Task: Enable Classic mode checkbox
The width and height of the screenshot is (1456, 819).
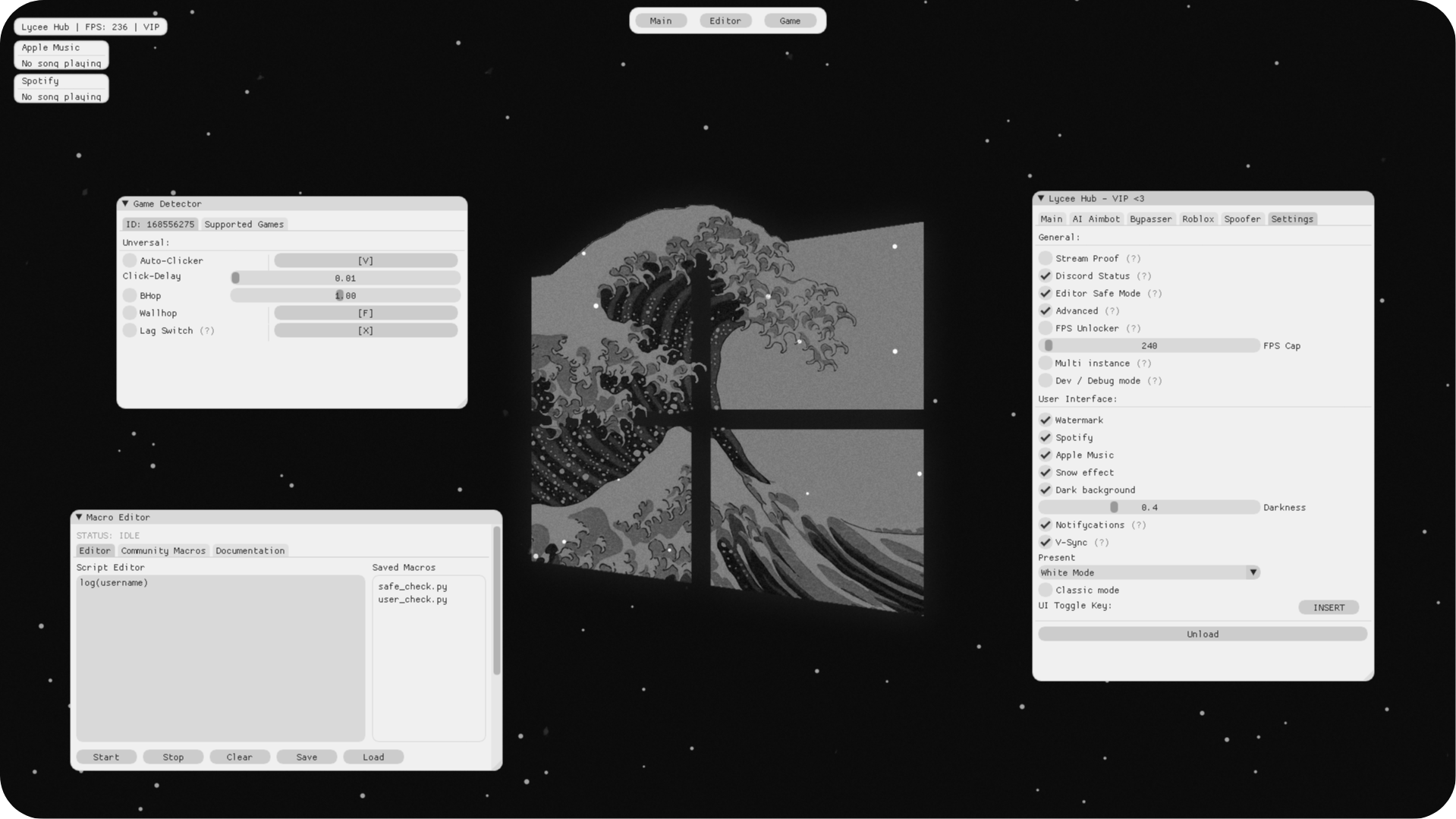Action: (x=1046, y=590)
